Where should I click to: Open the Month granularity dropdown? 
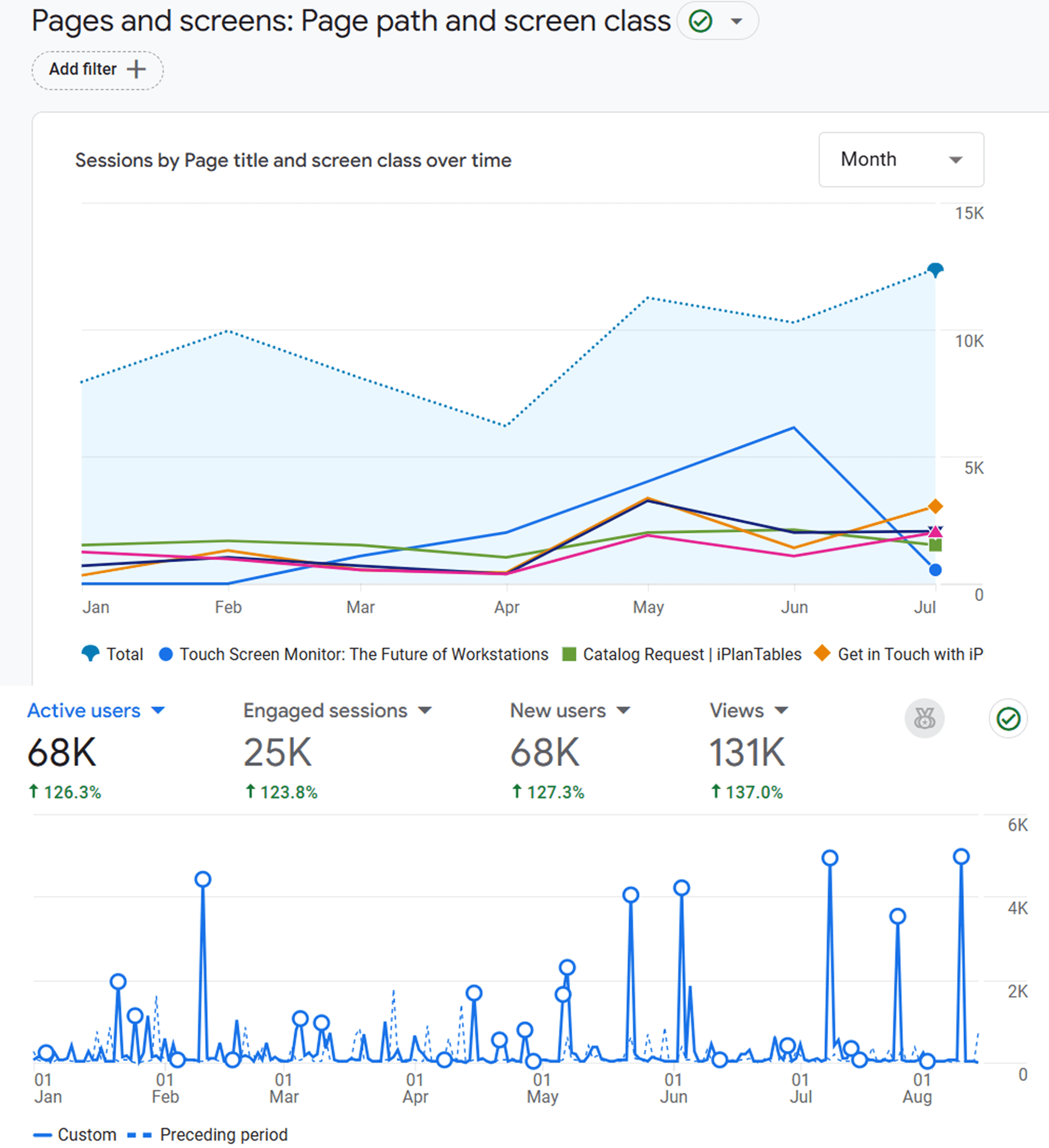(901, 160)
